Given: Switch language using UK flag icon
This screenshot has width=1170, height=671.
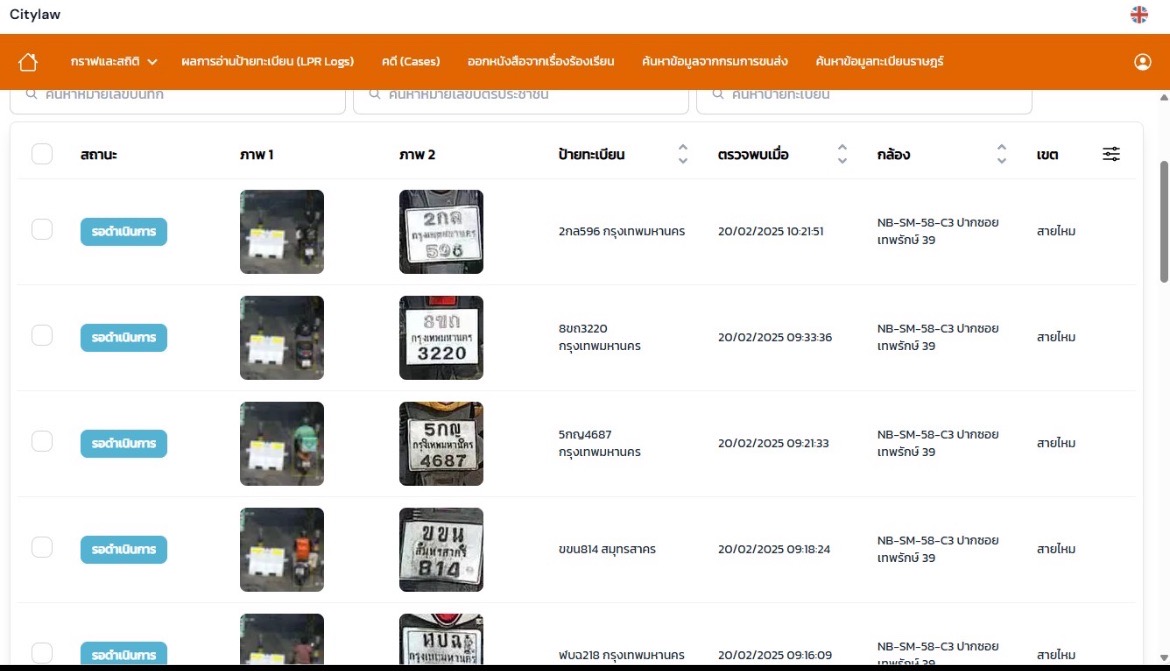Looking at the screenshot, I should (x=1139, y=14).
